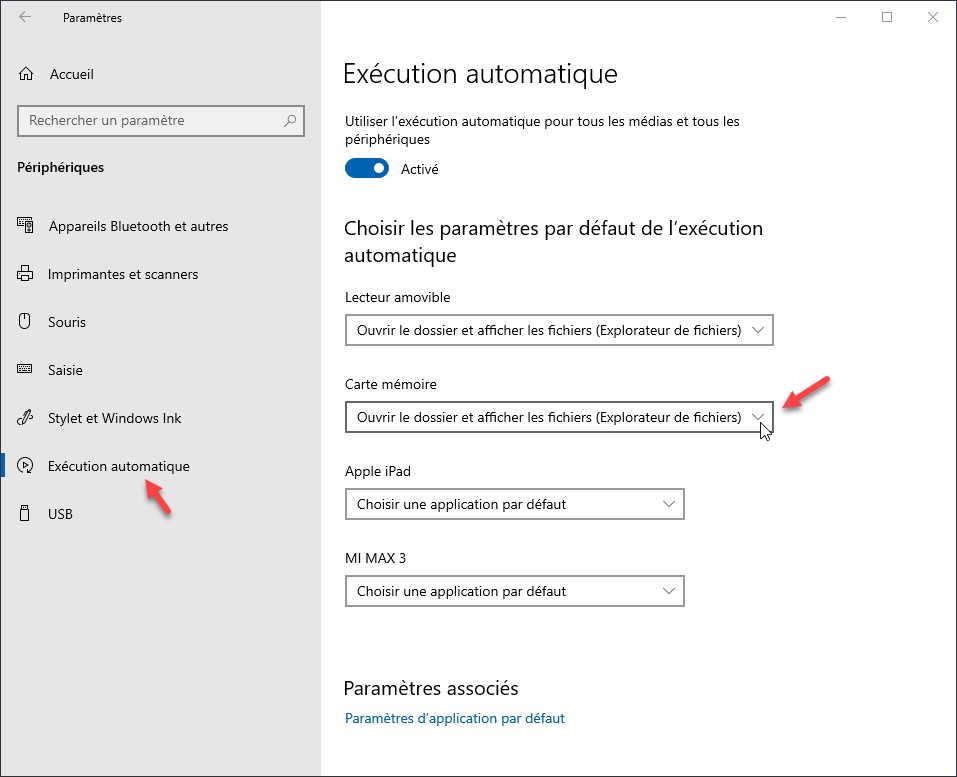Click the keyboard icon beside Saisie
This screenshot has height=777, width=957.
(x=26, y=370)
